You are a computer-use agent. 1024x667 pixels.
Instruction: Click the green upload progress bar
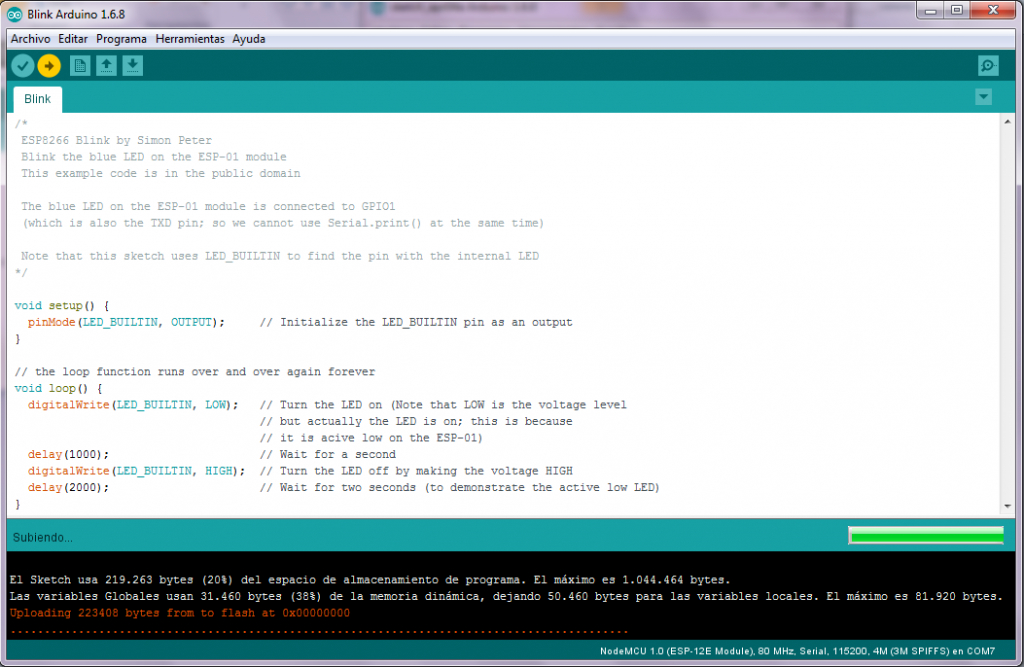926,536
